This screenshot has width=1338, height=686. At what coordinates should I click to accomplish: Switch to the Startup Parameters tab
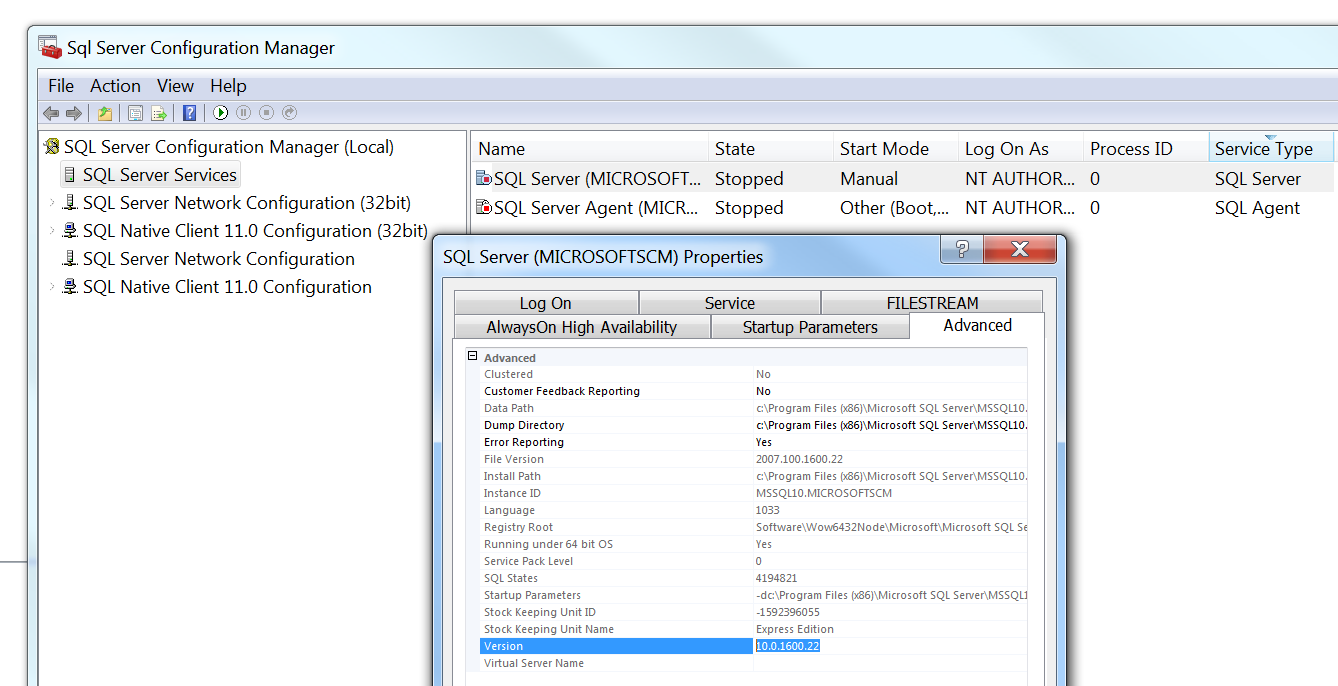pyautogui.click(x=810, y=327)
